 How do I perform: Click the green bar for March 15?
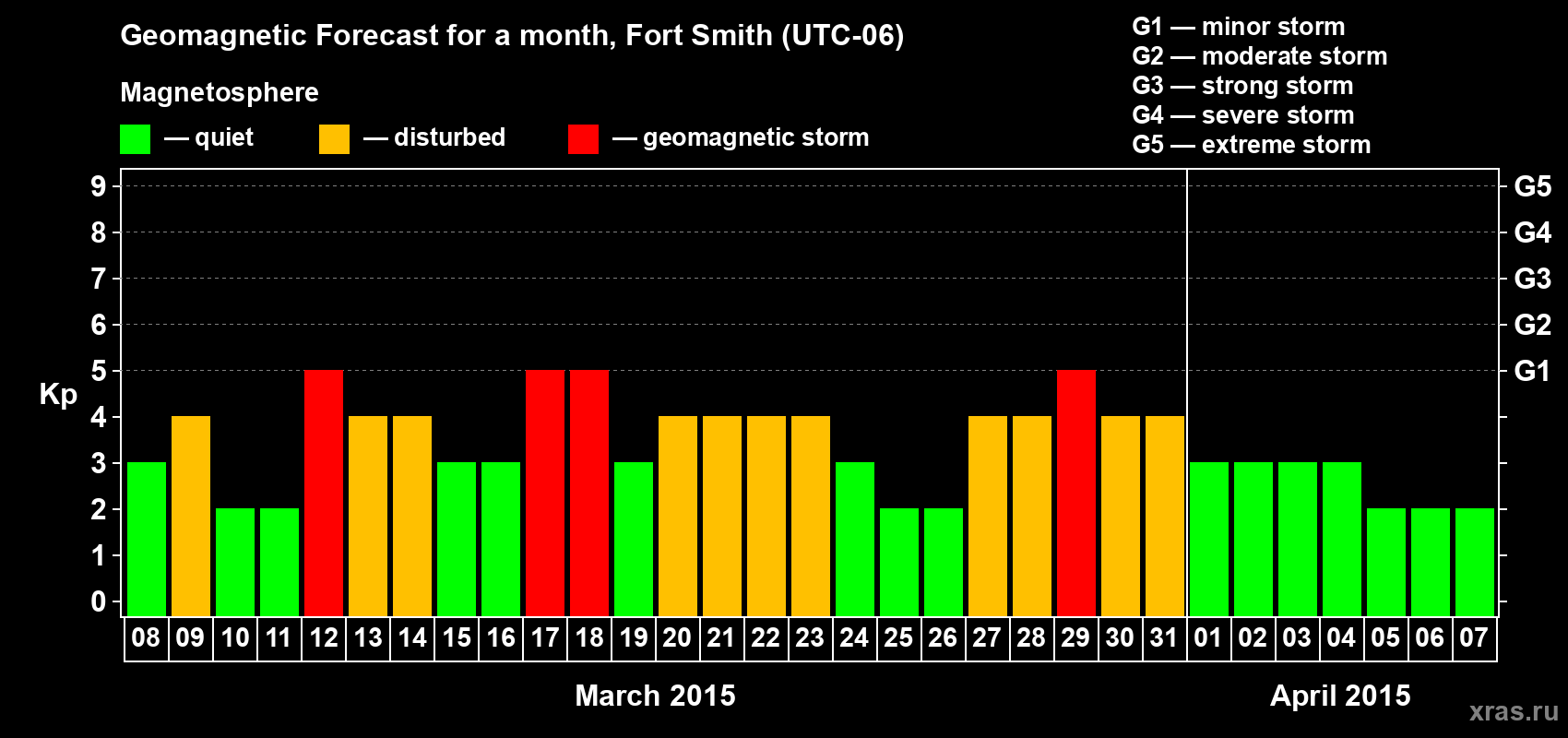pos(457,539)
